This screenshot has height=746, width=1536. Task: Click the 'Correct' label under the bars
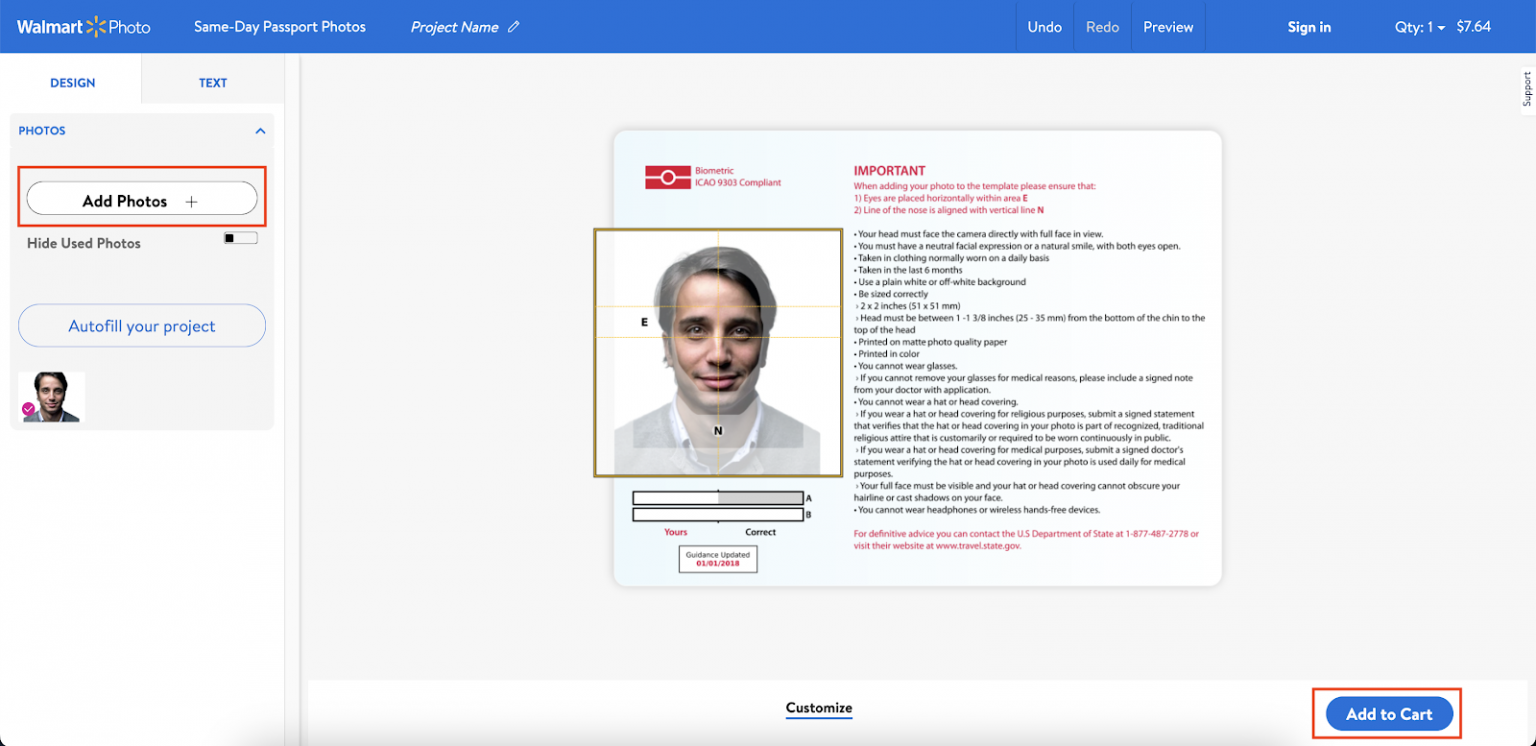(761, 532)
